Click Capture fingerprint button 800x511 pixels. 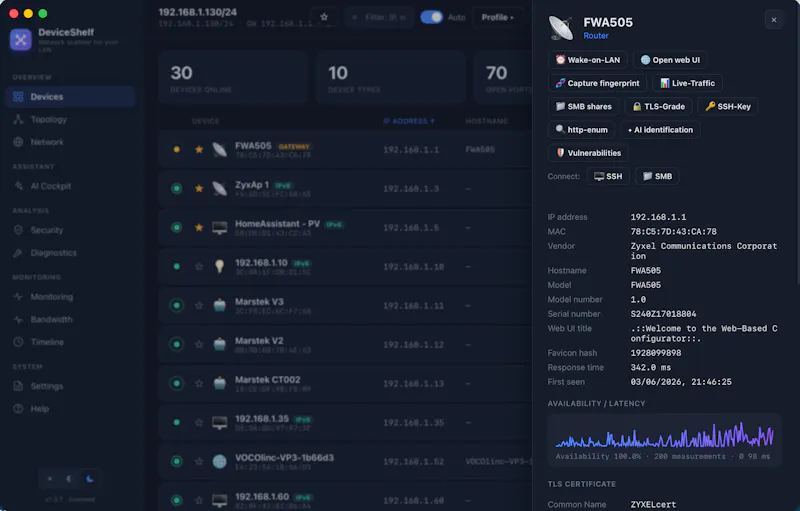(597, 83)
